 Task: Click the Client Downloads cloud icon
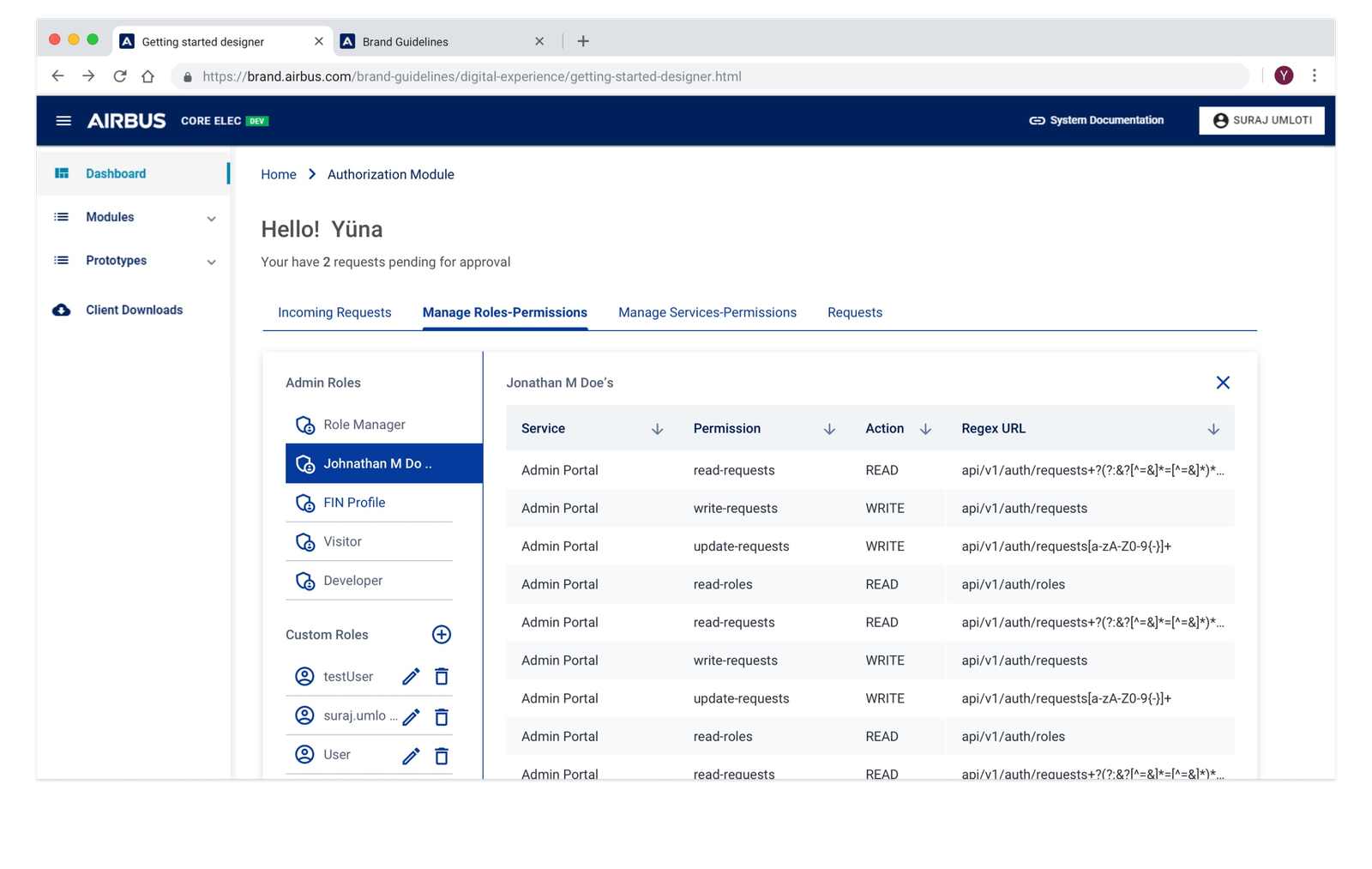62,311
